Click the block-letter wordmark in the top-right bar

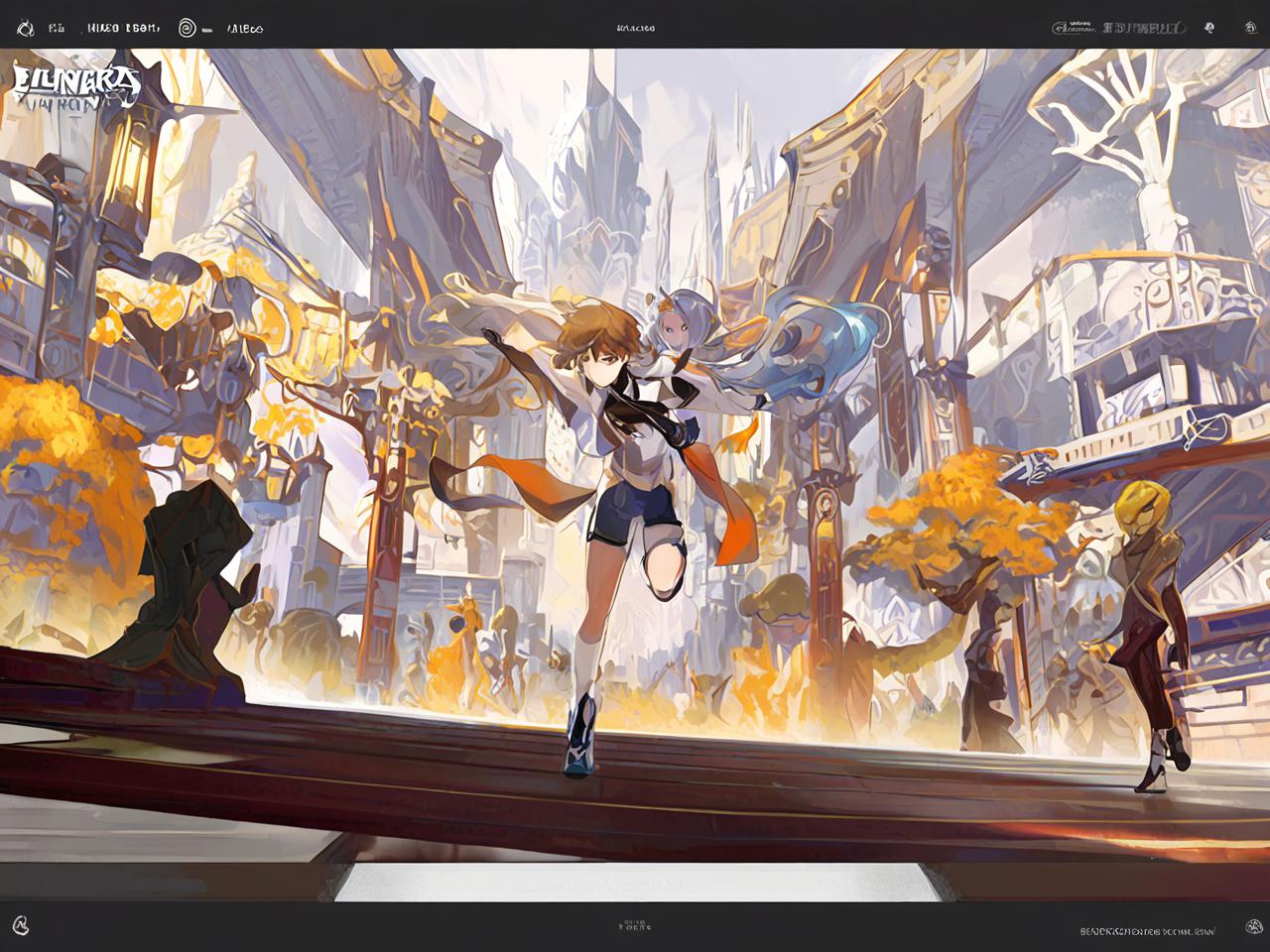(1144, 28)
